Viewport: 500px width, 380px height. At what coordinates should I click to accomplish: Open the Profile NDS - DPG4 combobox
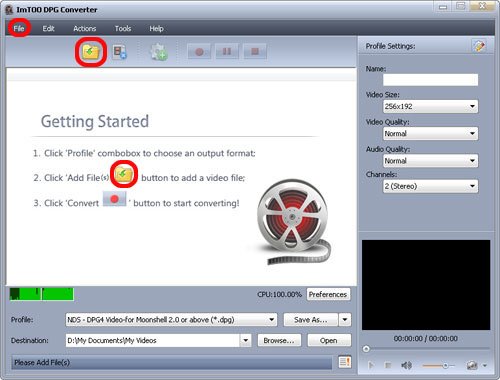click(171, 320)
